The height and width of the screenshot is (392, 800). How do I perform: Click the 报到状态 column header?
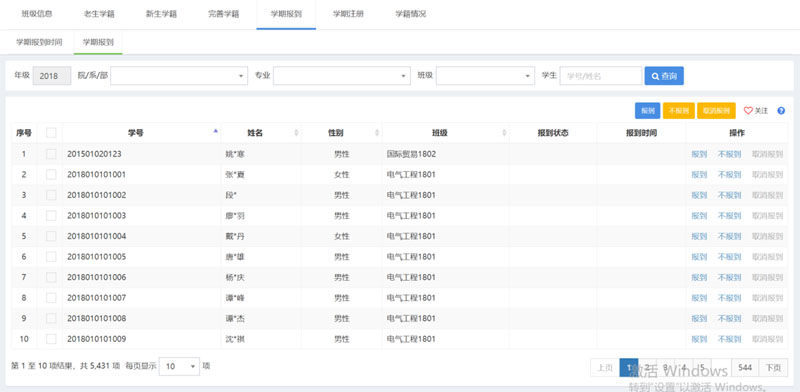(553, 133)
